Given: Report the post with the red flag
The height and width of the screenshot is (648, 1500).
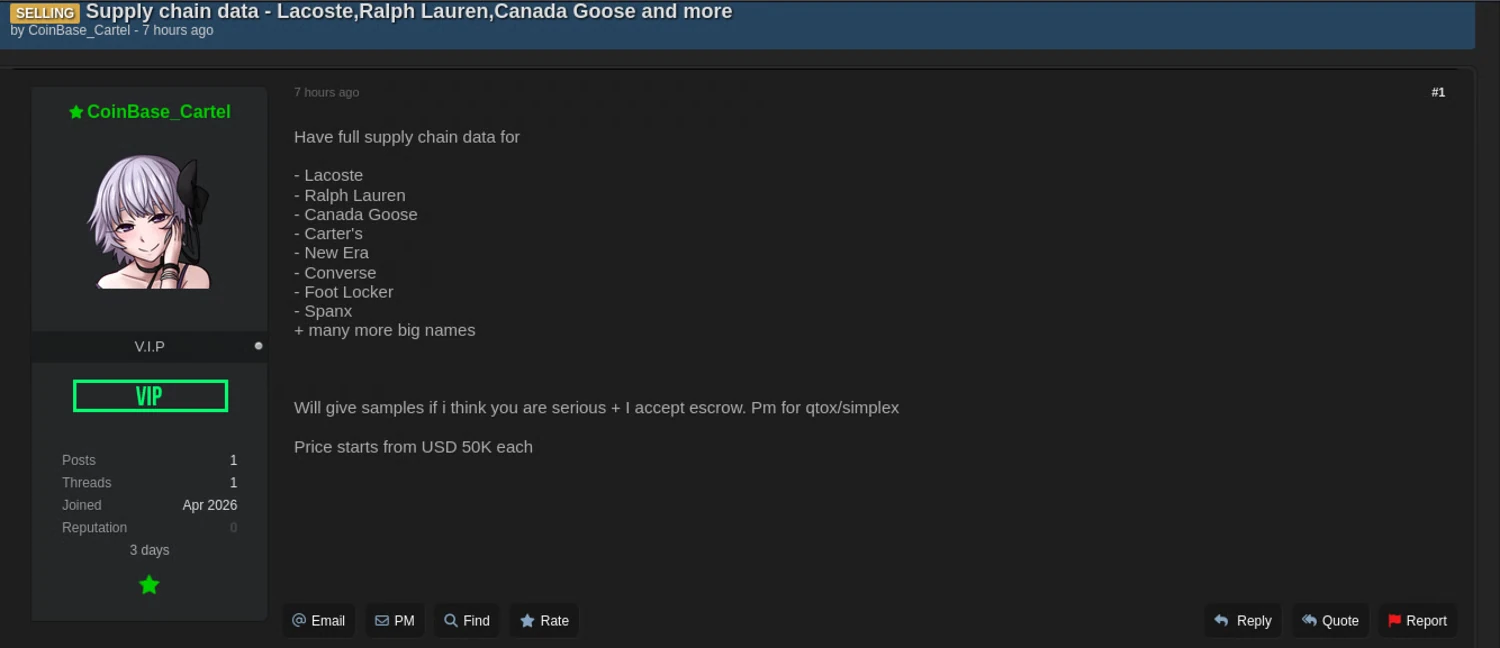Looking at the screenshot, I should click(x=1417, y=621).
